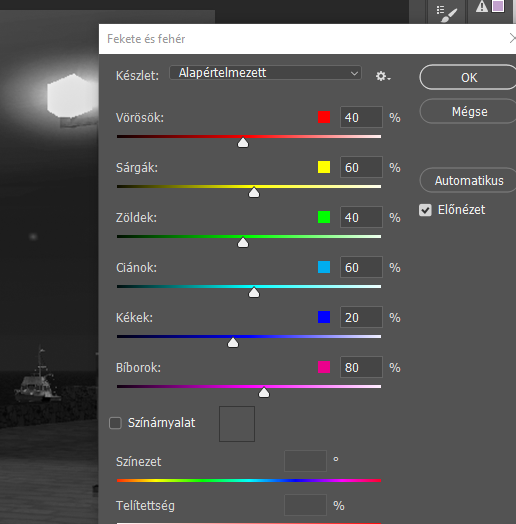Click the Zöldek green color swatch
This screenshot has height=524, width=516.
[x=324, y=217]
